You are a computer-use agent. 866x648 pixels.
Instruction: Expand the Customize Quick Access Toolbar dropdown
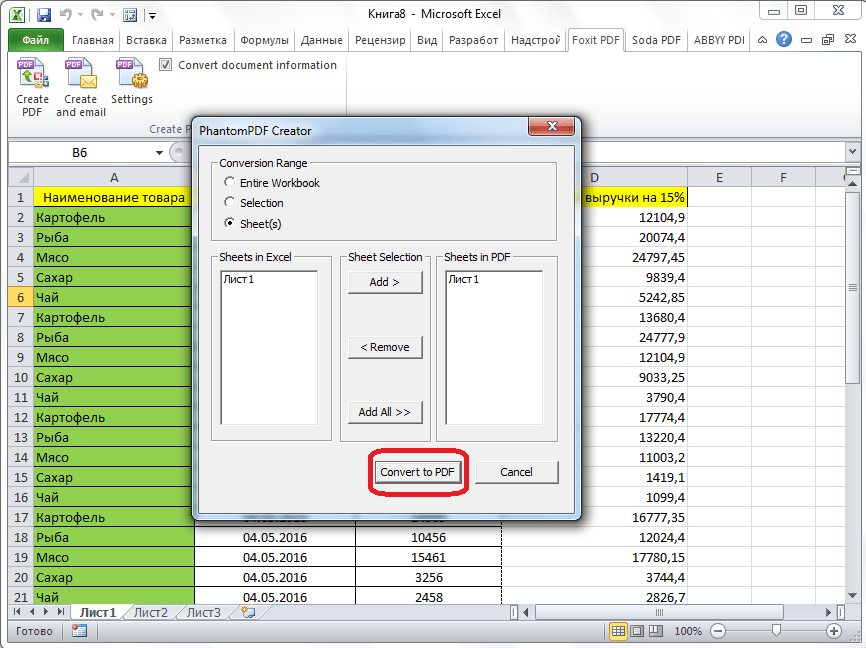coord(151,15)
